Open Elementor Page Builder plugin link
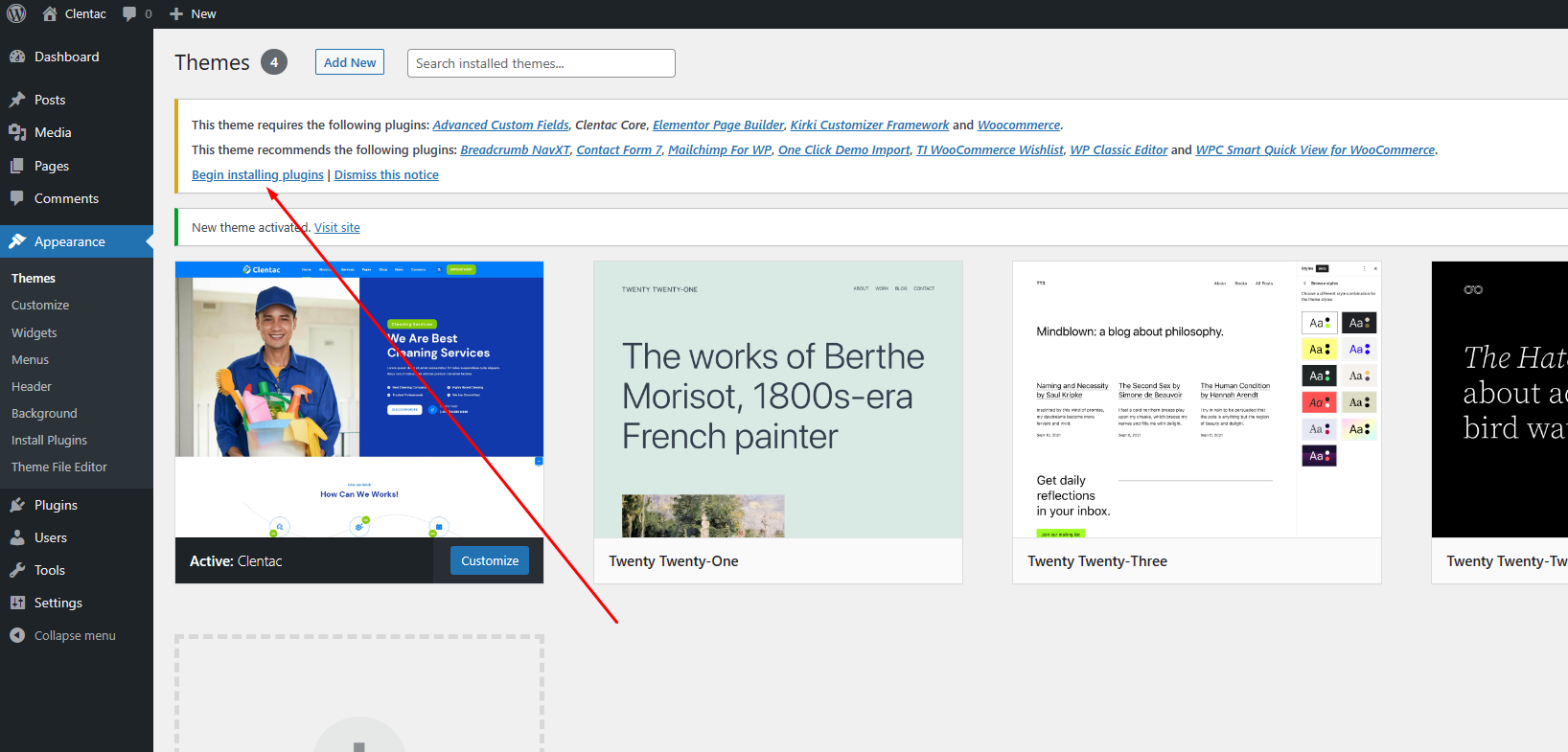The height and width of the screenshot is (752, 1568). pos(718,125)
